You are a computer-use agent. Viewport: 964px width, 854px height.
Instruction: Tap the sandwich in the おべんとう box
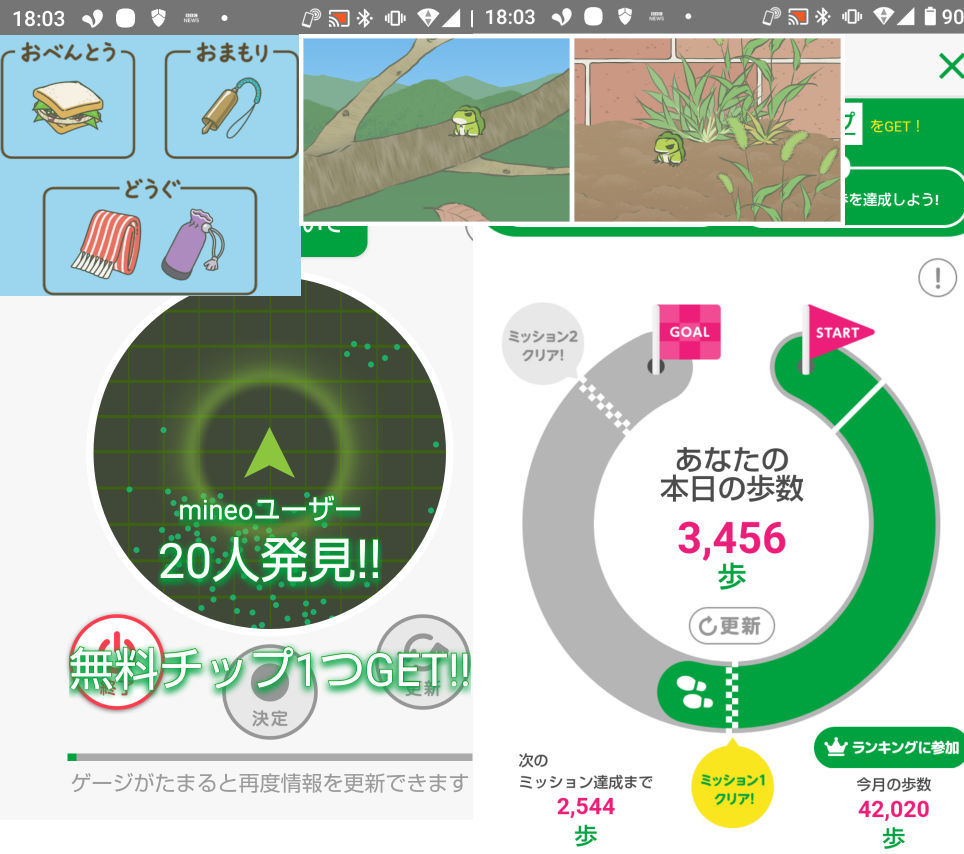pyautogui.click(x=67, y=108)
